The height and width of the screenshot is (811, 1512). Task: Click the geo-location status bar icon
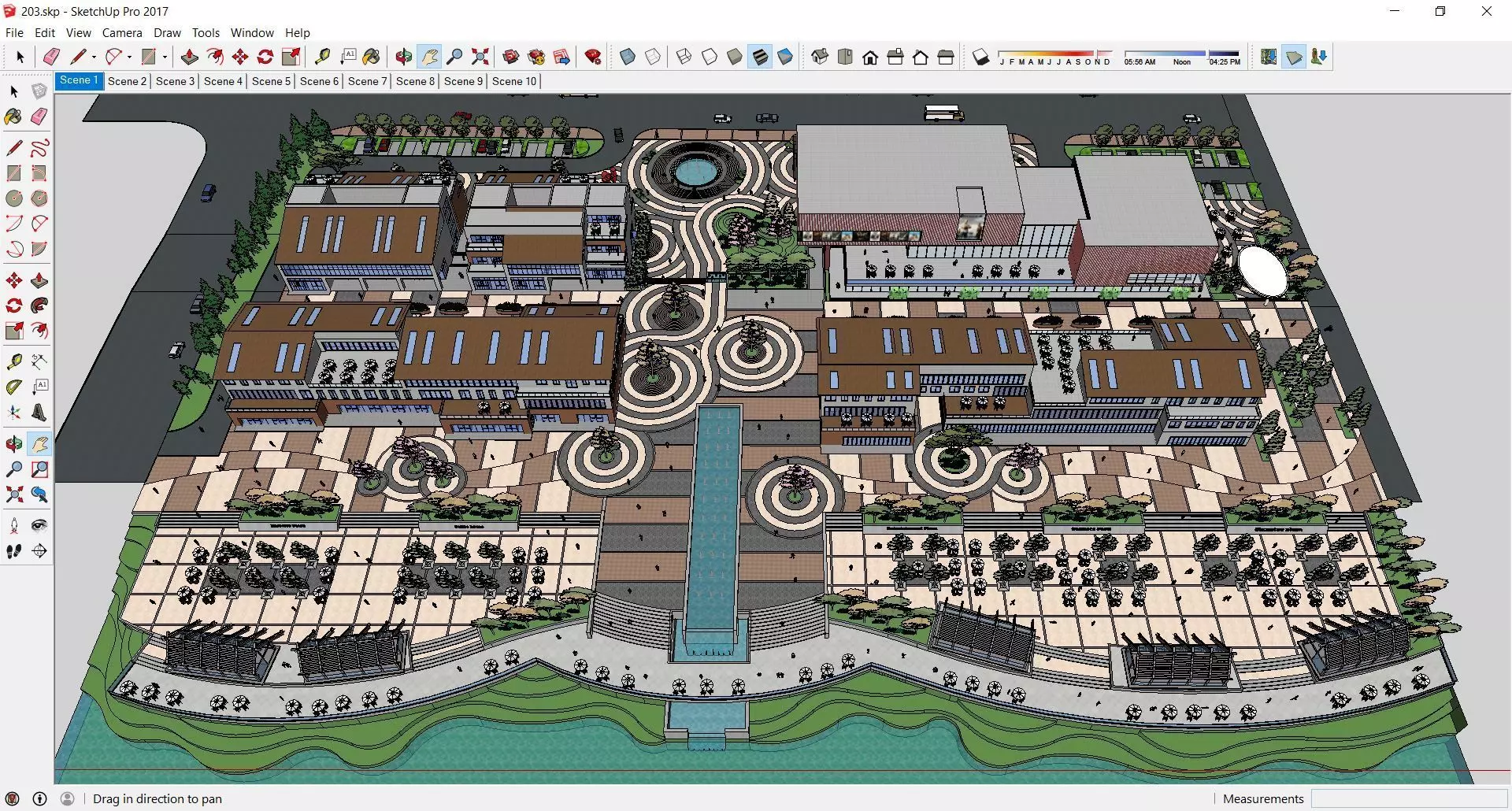[12, 798]
